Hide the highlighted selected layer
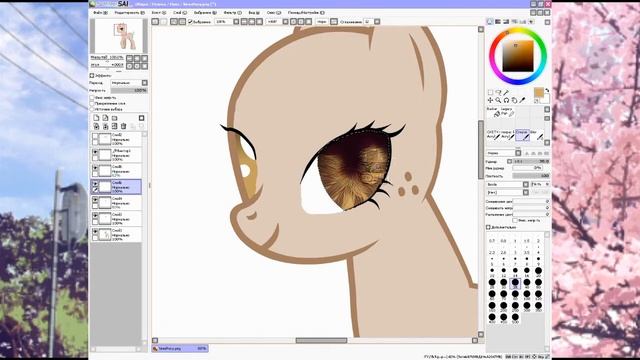 [x=95, y=184]
